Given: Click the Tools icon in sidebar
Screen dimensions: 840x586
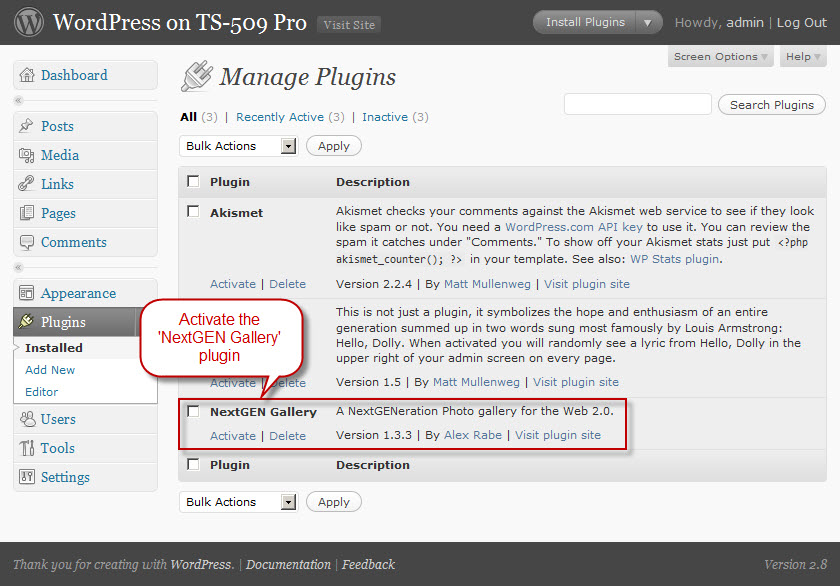Looking at the screenshot, I should click(27, 448).
